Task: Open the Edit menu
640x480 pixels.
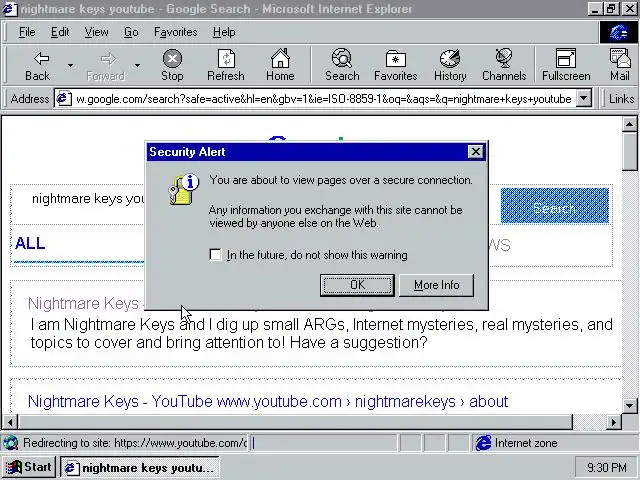Action: click(x=60, y=32)
